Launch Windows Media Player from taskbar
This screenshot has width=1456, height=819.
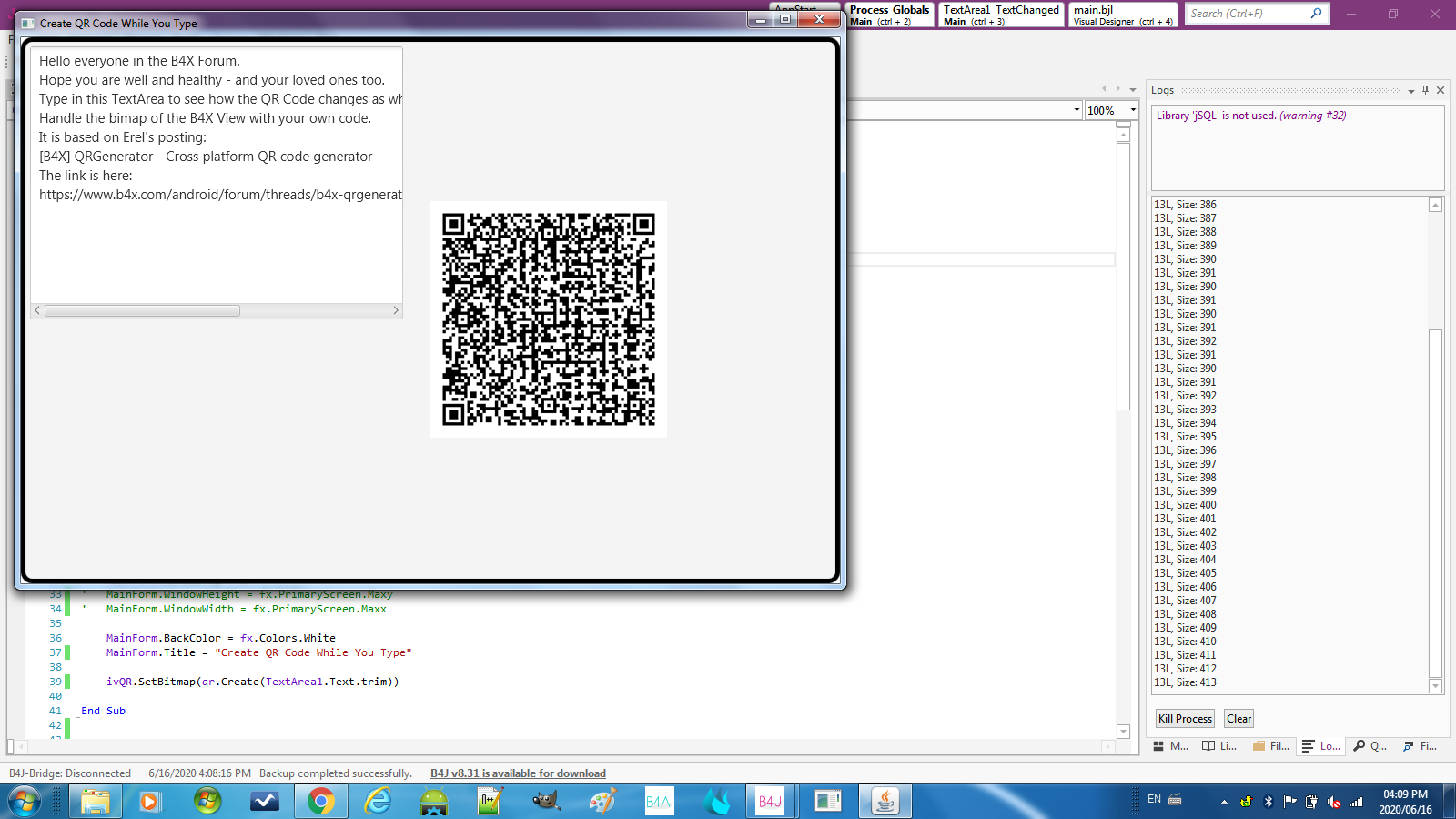point(149,802)
